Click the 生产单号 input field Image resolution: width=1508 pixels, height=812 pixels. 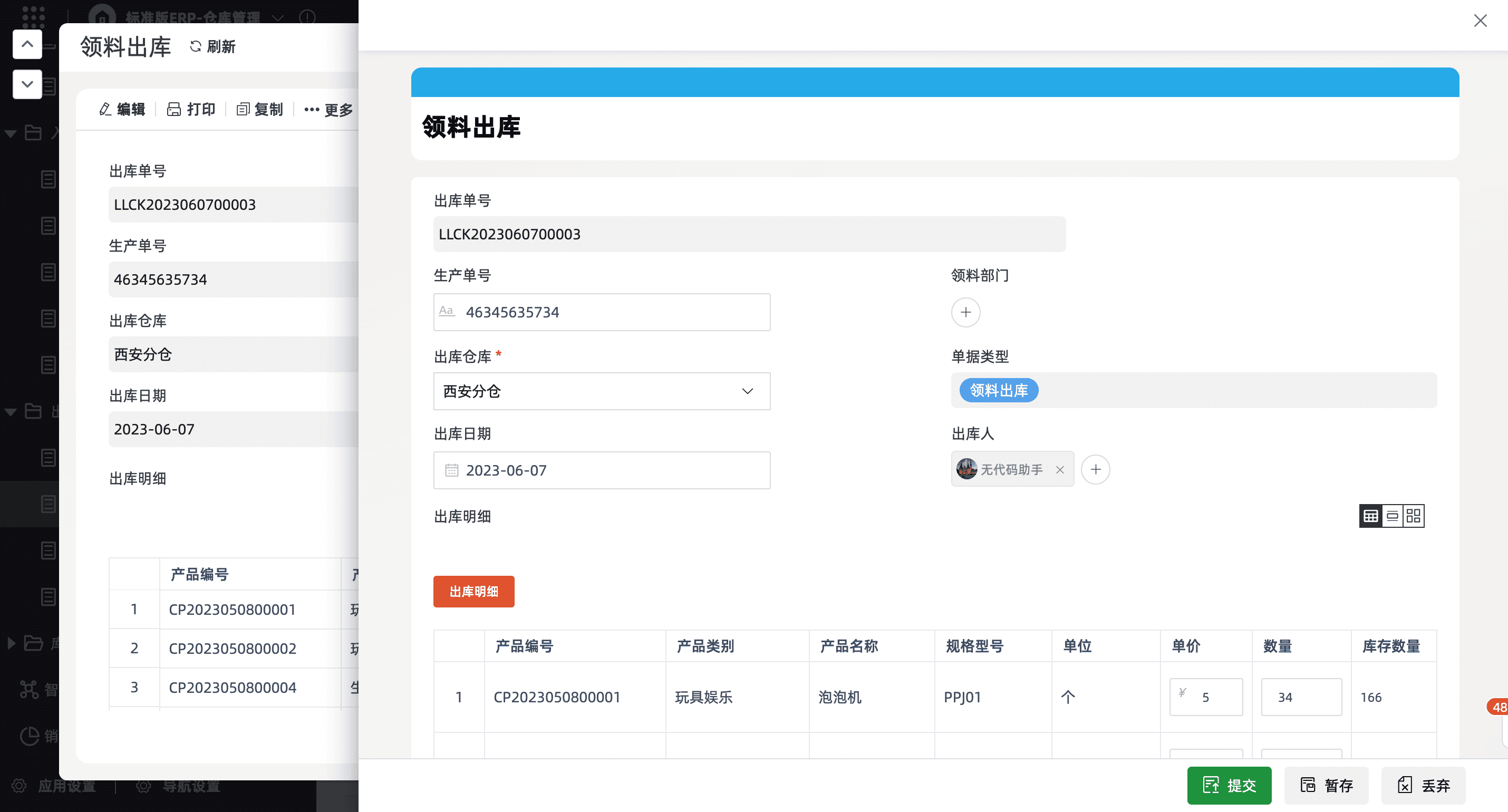601,312
